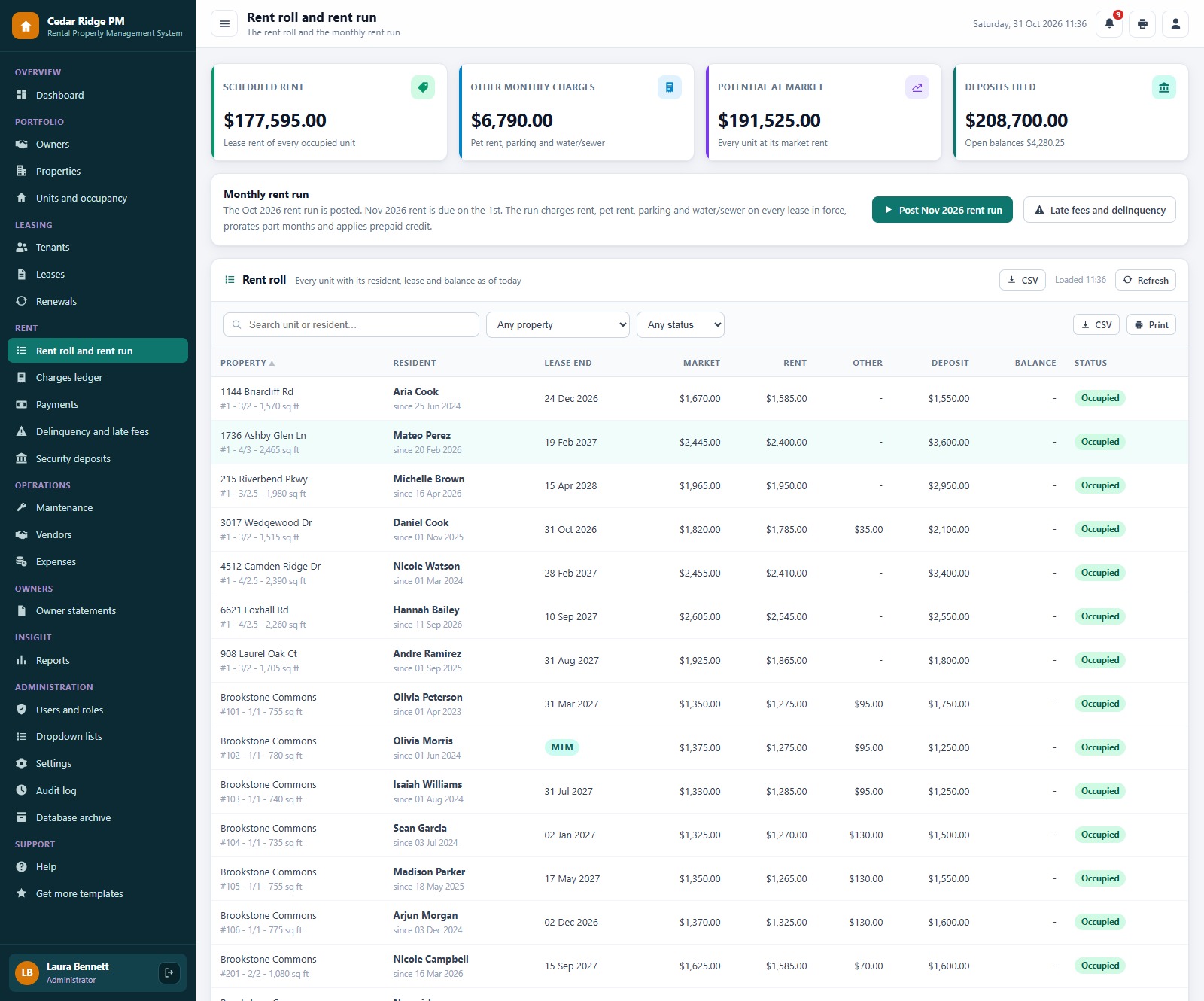1204x1001 pixels.
Task: Open Delinquency and late fees page
Action: pos(98,431)
